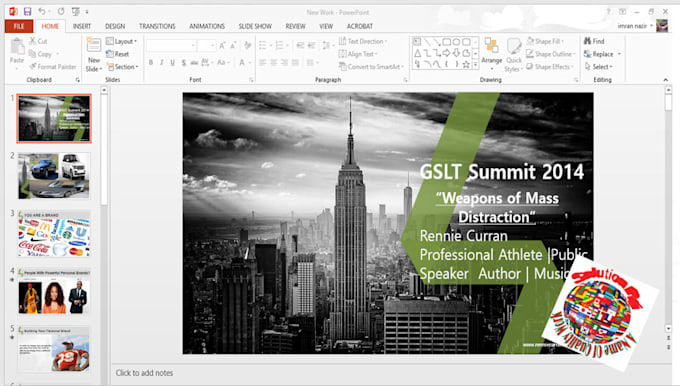
Task: Switch to the DESIGN tab
Action: pos(115,26)
